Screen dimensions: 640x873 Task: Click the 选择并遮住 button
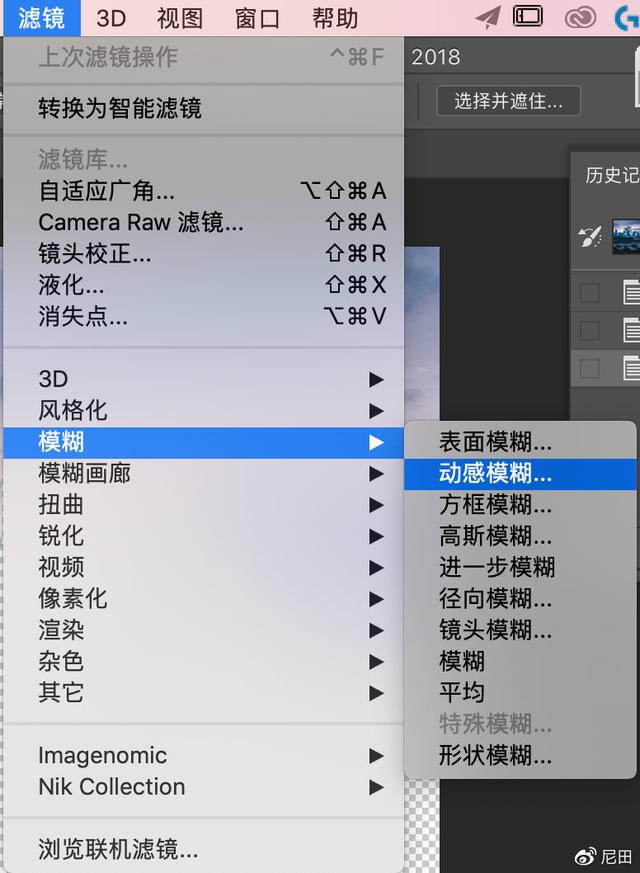click(x=508, y=100)
